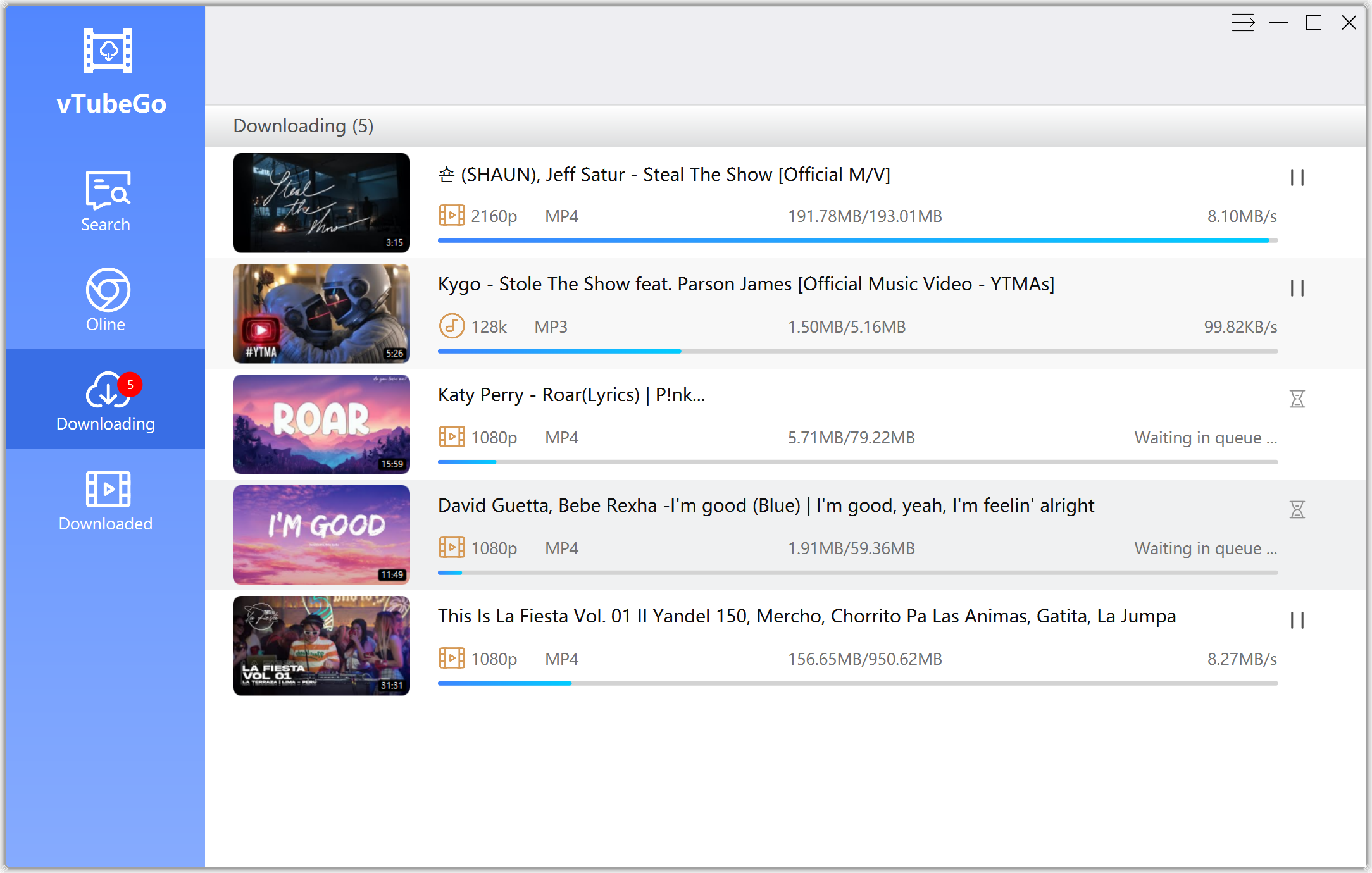Click the 'MP3' format label

(551, 327)
